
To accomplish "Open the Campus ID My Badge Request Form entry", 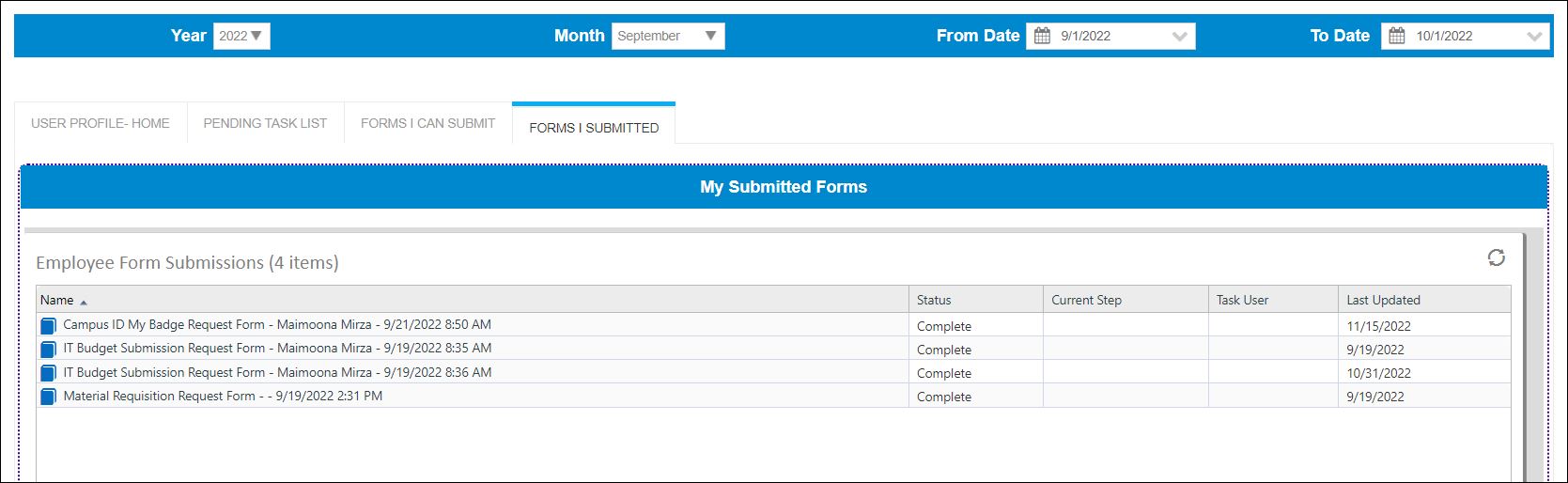I will point(277,324).
